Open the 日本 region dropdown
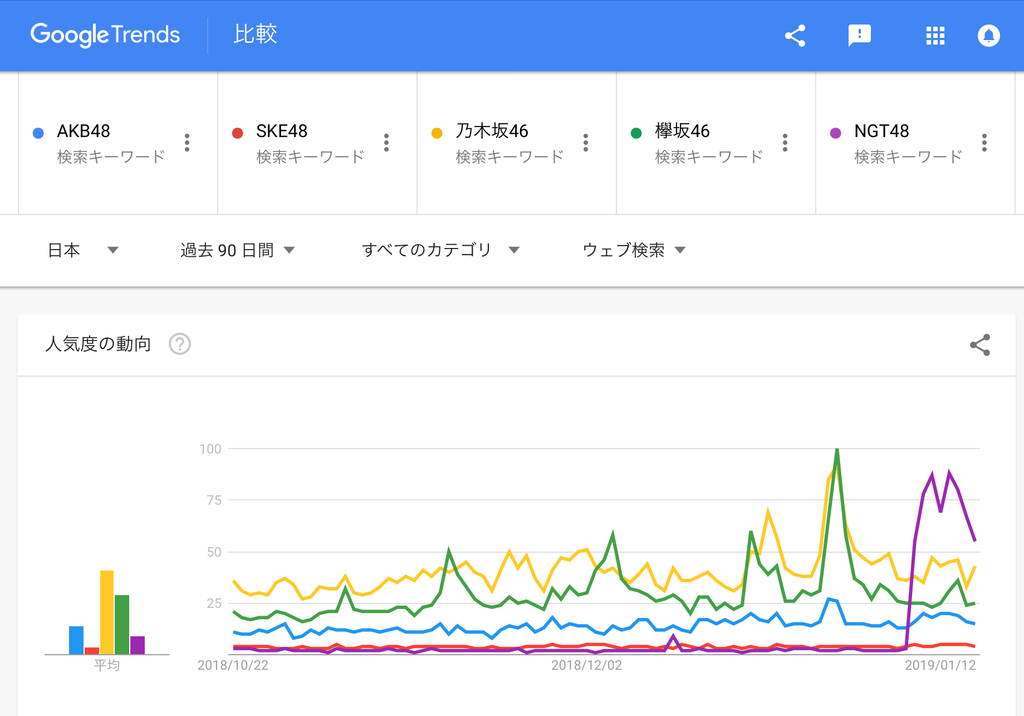Screen dimensions: 1024x716 [x=82, y=250]
